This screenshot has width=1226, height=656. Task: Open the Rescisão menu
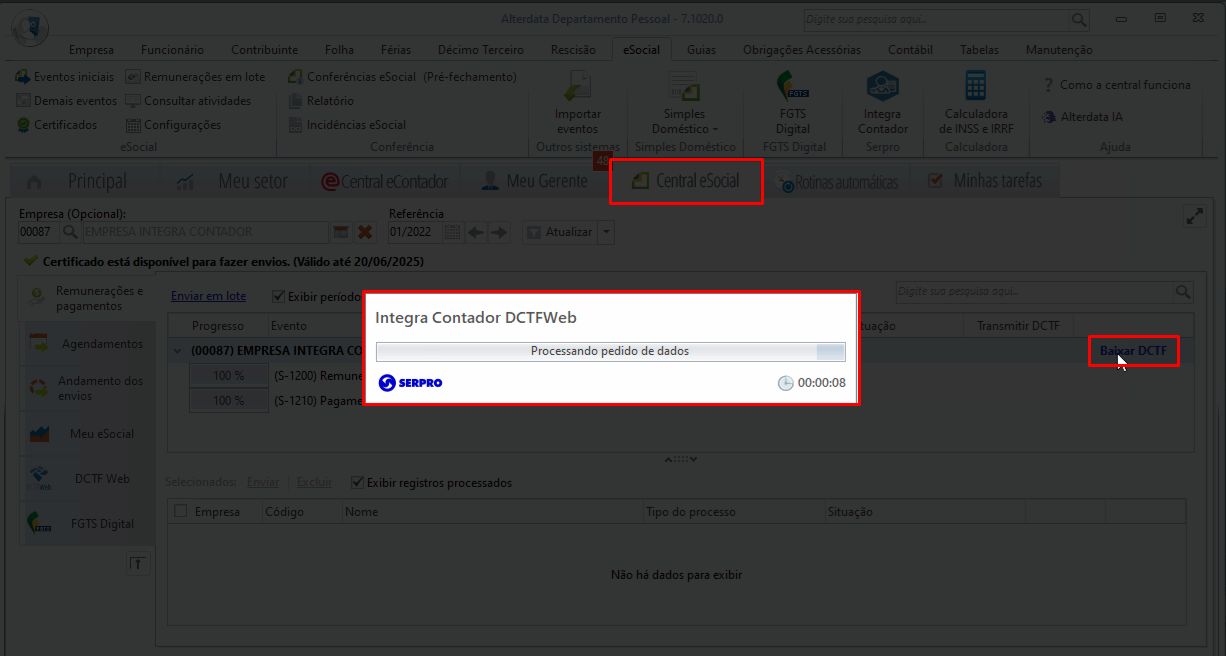click(573, 50)
